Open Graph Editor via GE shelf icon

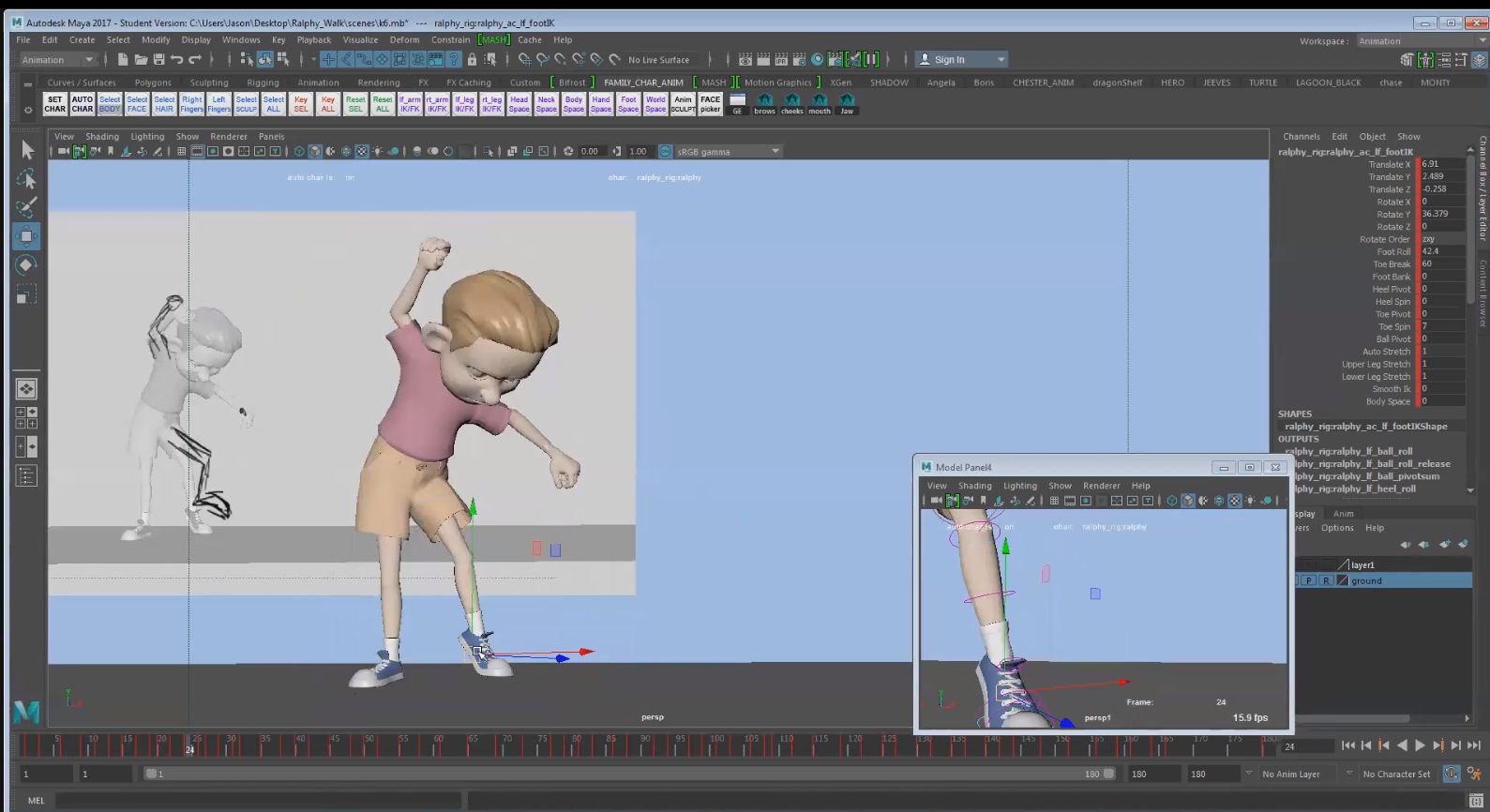click(737, 103)
